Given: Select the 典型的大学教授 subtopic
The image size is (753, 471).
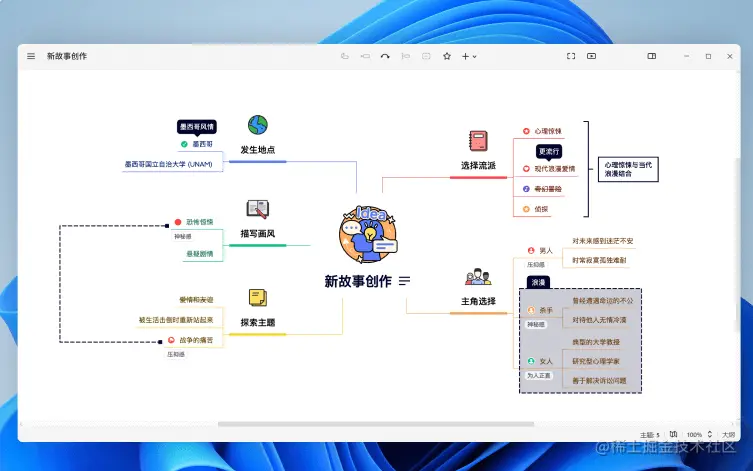Looking at the screenshot, I should pos(596,342).
